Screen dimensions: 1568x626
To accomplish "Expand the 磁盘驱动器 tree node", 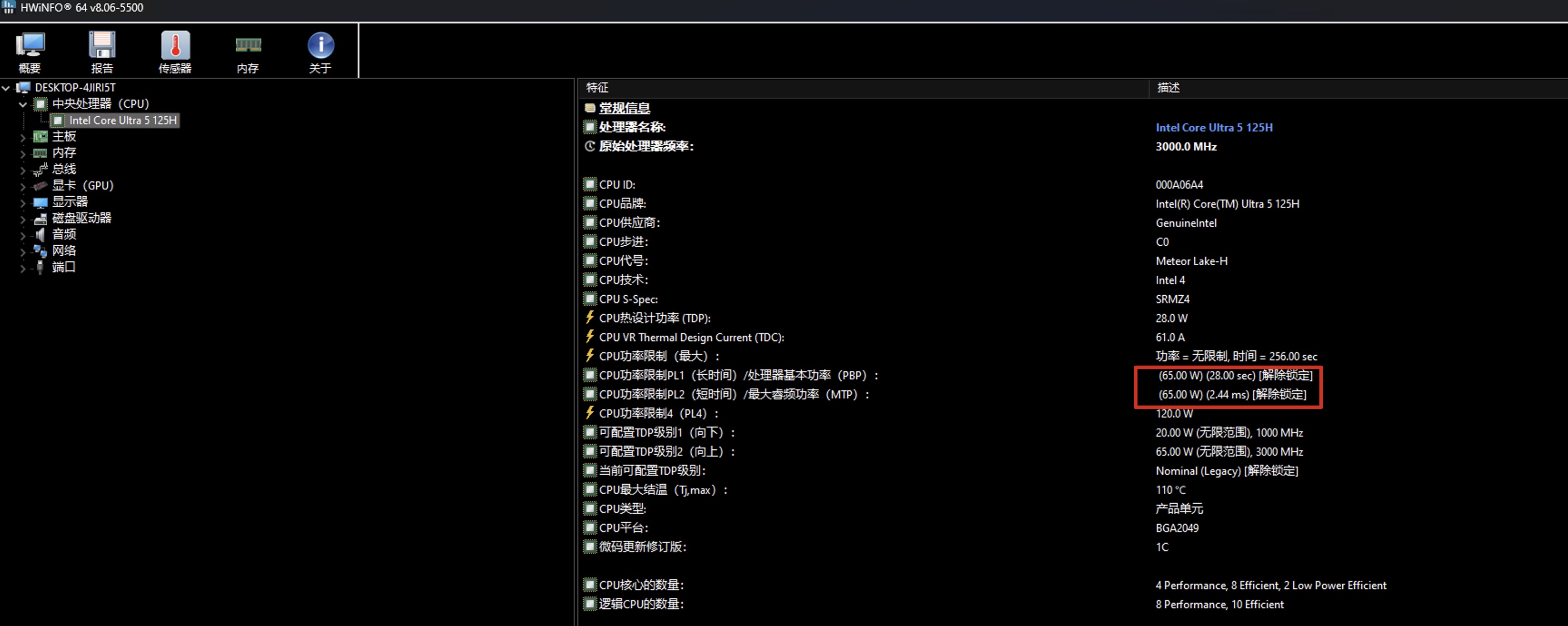I will (x=23, y=219).
